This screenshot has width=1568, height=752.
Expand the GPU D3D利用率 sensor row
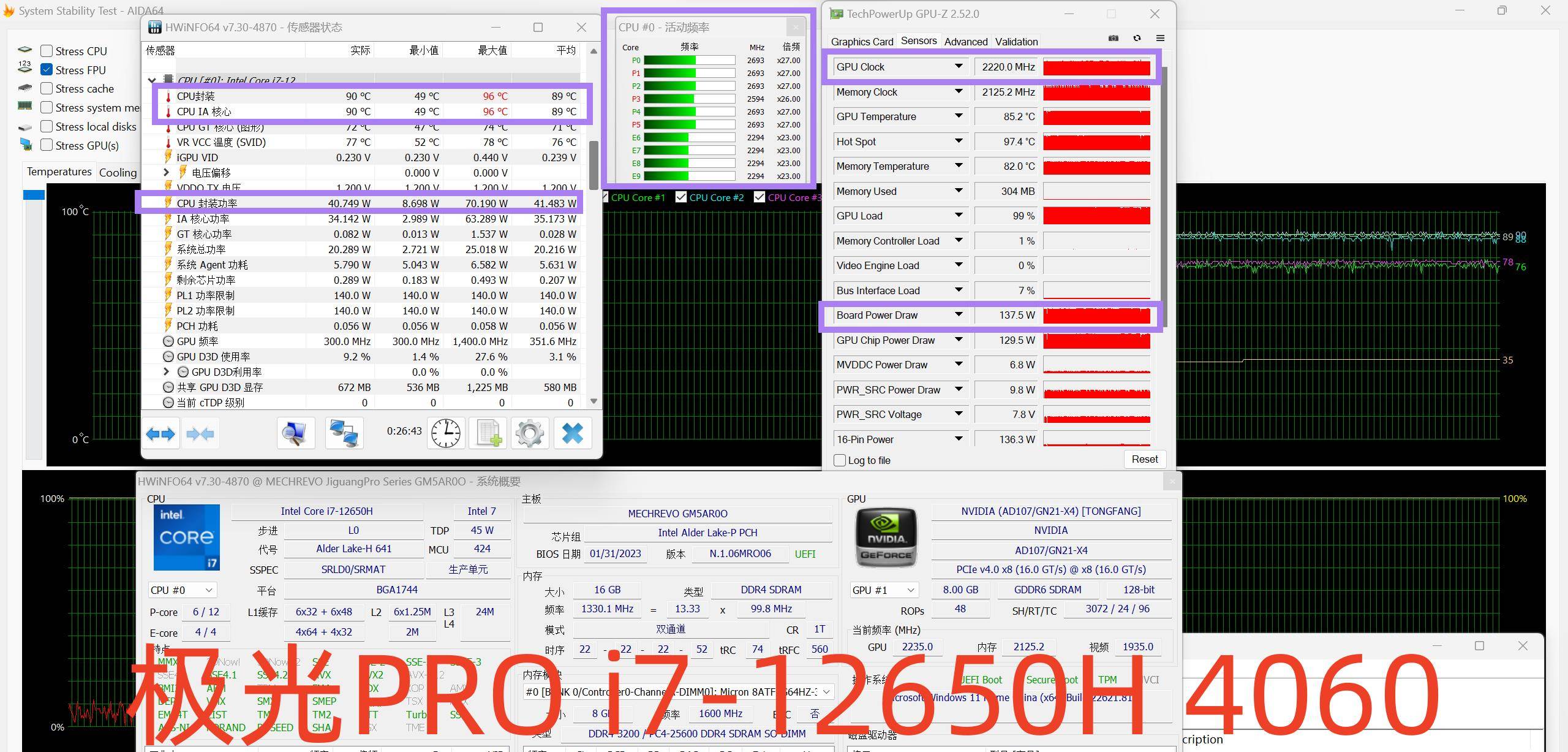[166, 371]
